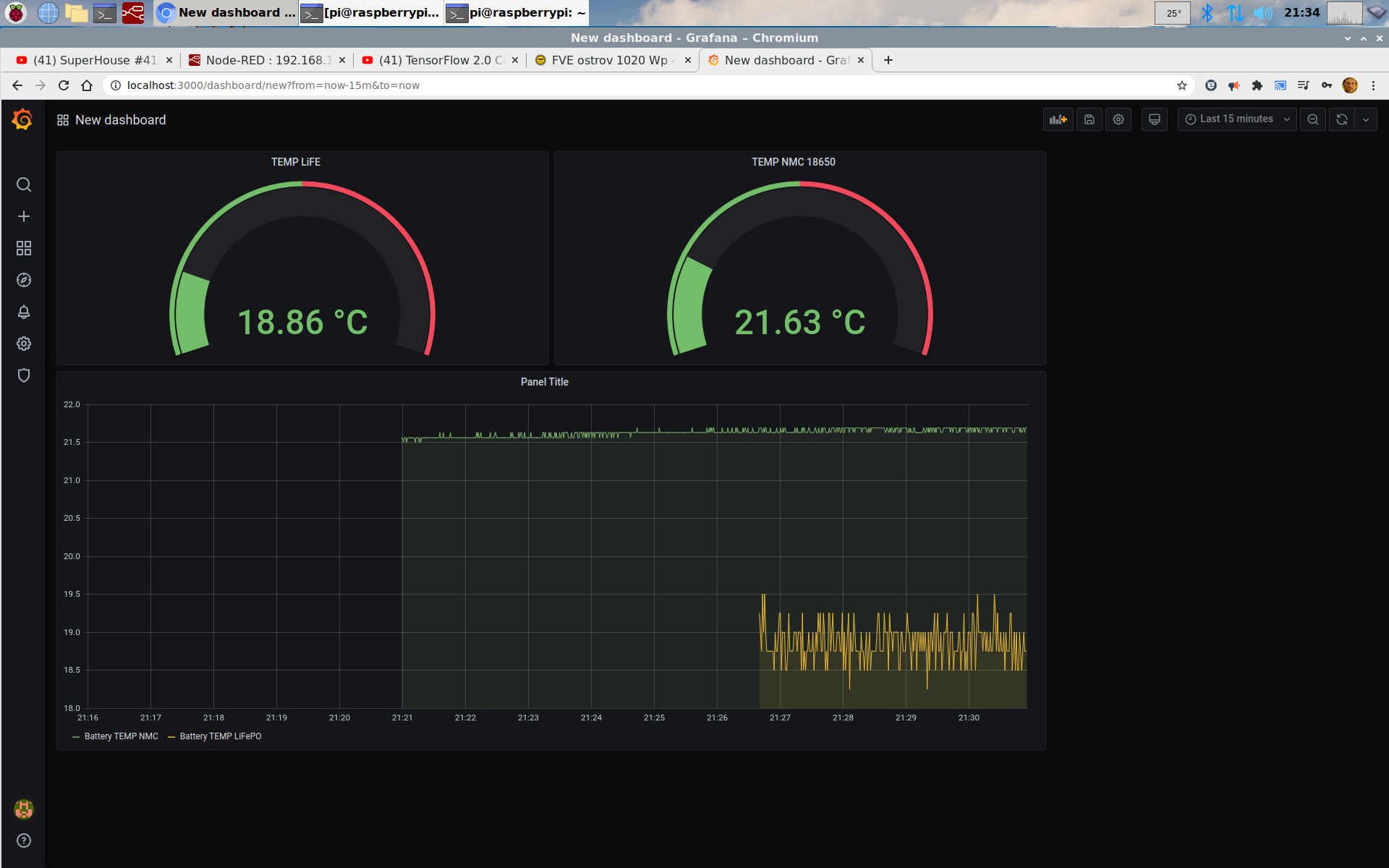Toggle Battery TEMP LiFePO series in legend

pyautogui.click(x=220, y=736)
